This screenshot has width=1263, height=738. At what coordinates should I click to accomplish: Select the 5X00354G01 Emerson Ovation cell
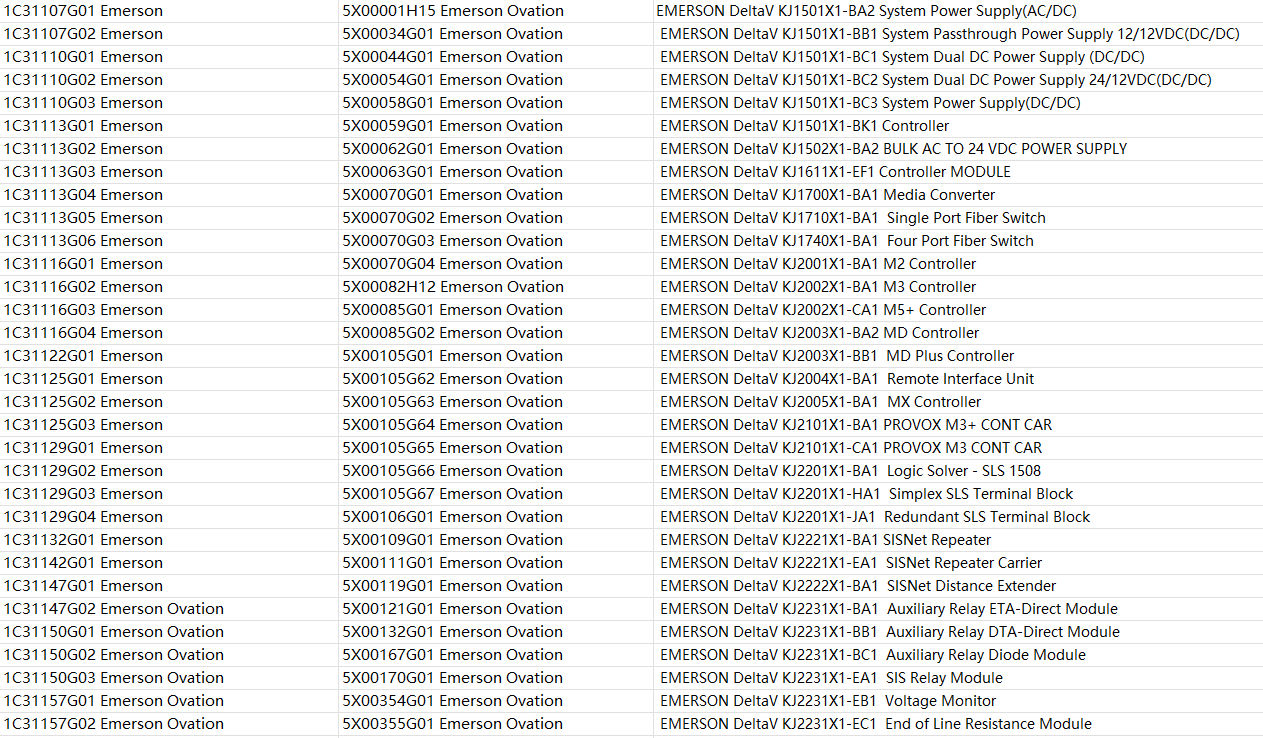click(x=453, y=701)
